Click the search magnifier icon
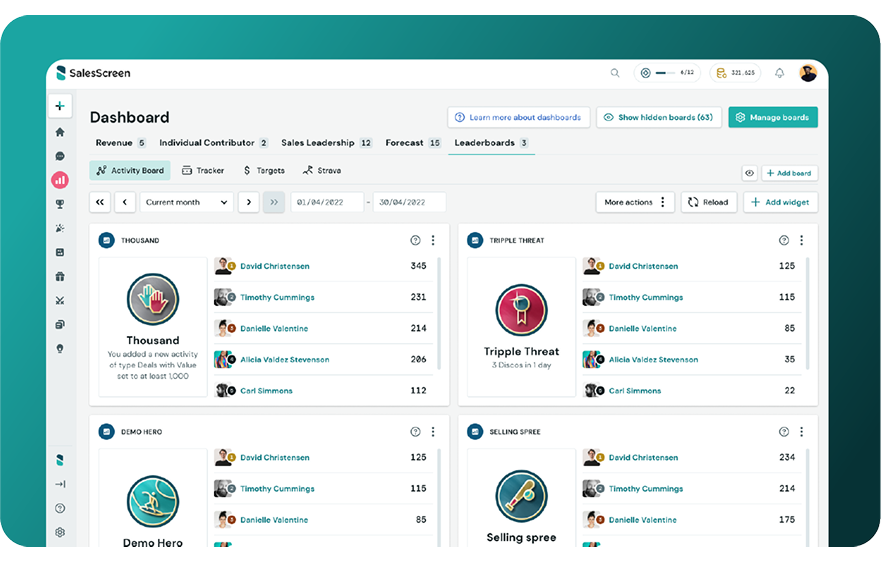881x562 pixels. [615, 73]
